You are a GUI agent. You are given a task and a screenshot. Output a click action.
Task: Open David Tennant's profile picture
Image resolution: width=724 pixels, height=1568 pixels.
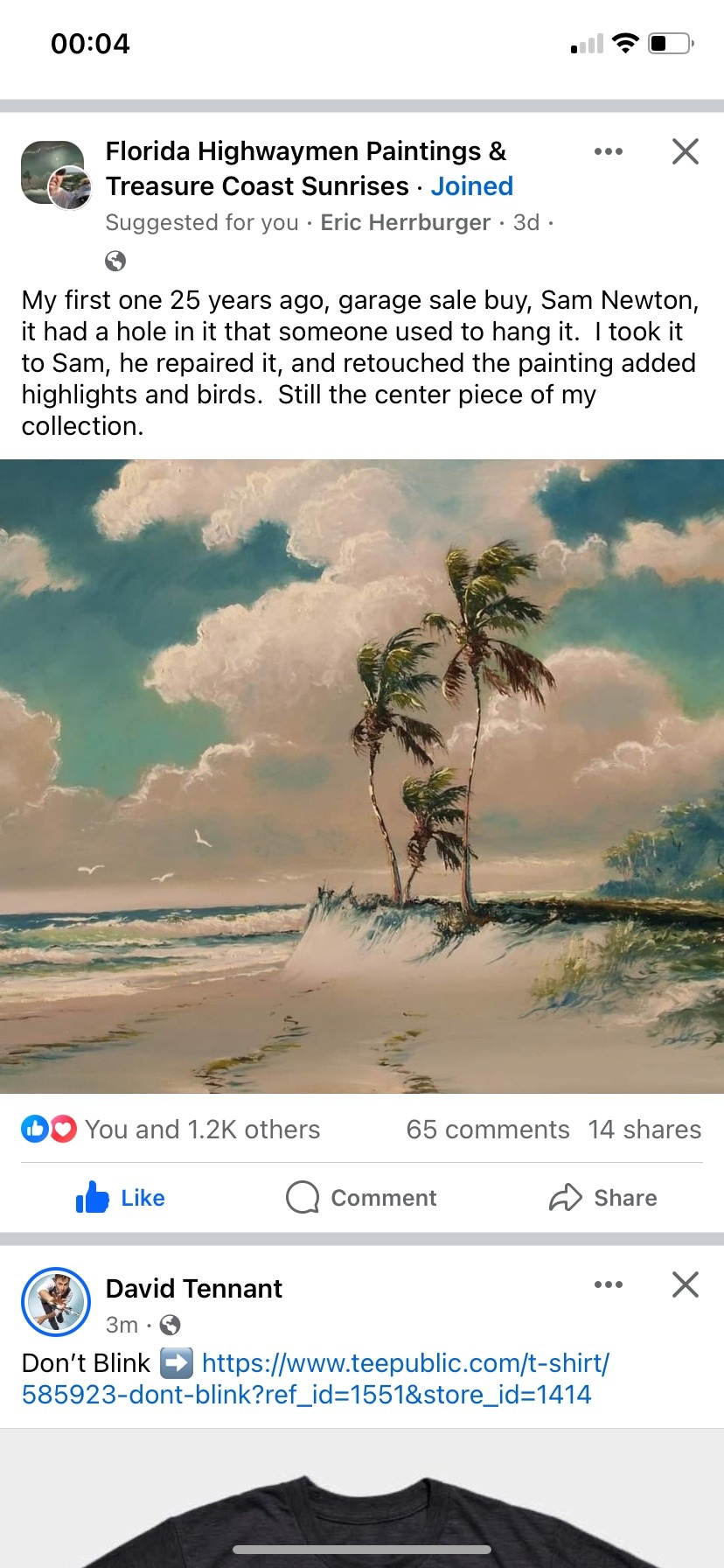tap(56, 1302)
